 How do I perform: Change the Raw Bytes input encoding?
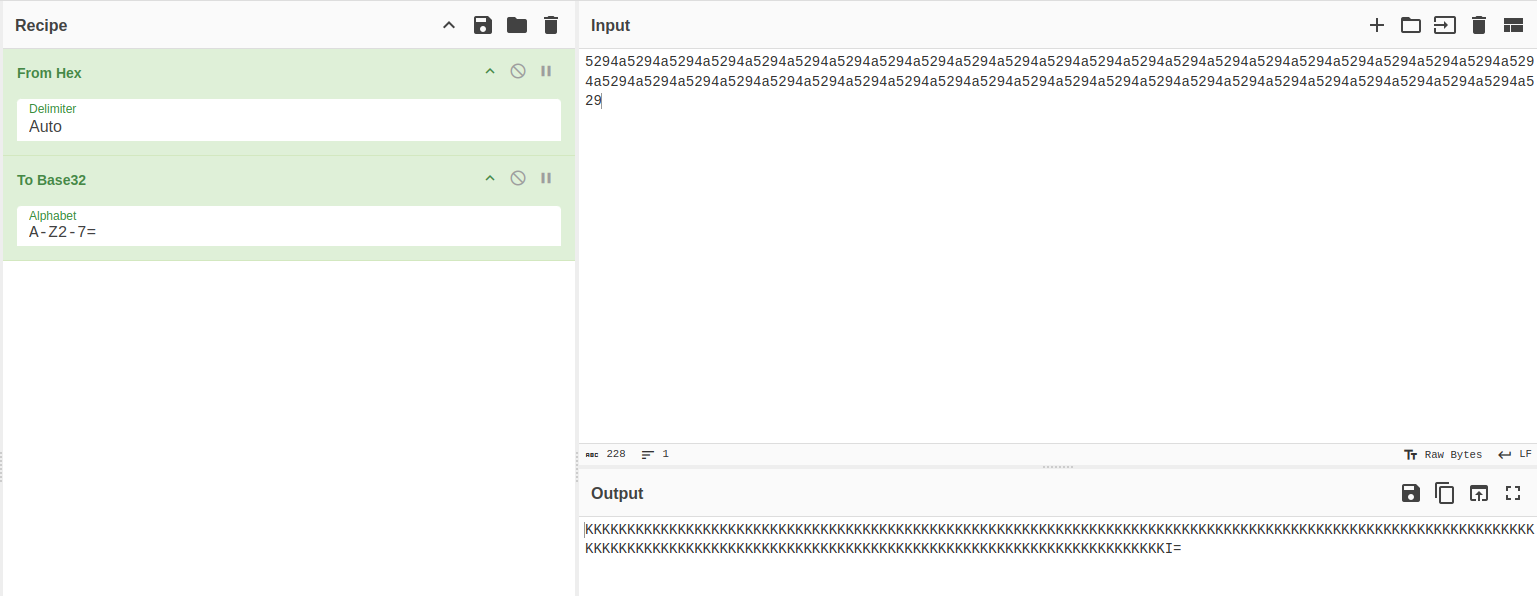coord(1443,454)
